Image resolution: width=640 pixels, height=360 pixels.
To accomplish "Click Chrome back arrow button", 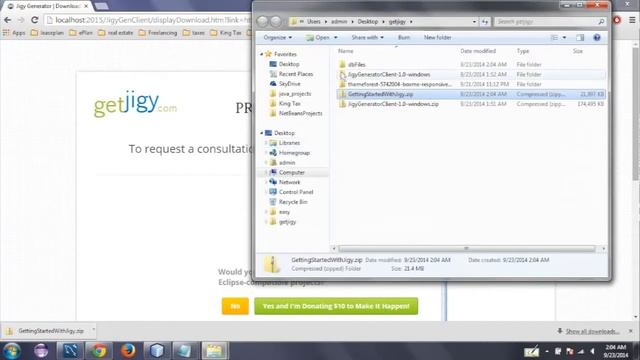I will (7, 20).
